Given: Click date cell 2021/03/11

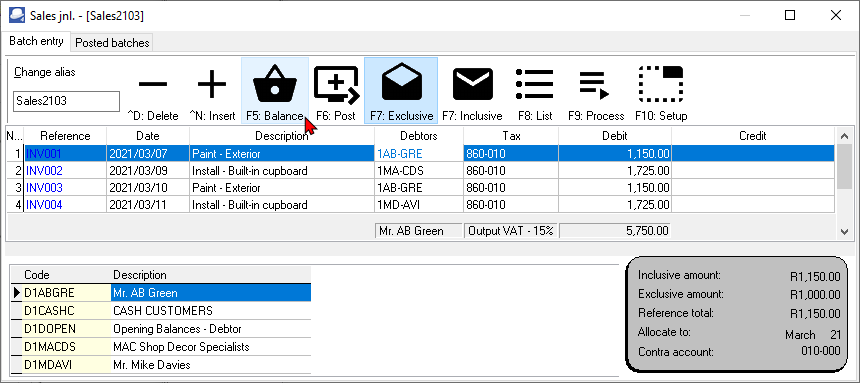Looking at the screenshot, I should tap(148, 205).
